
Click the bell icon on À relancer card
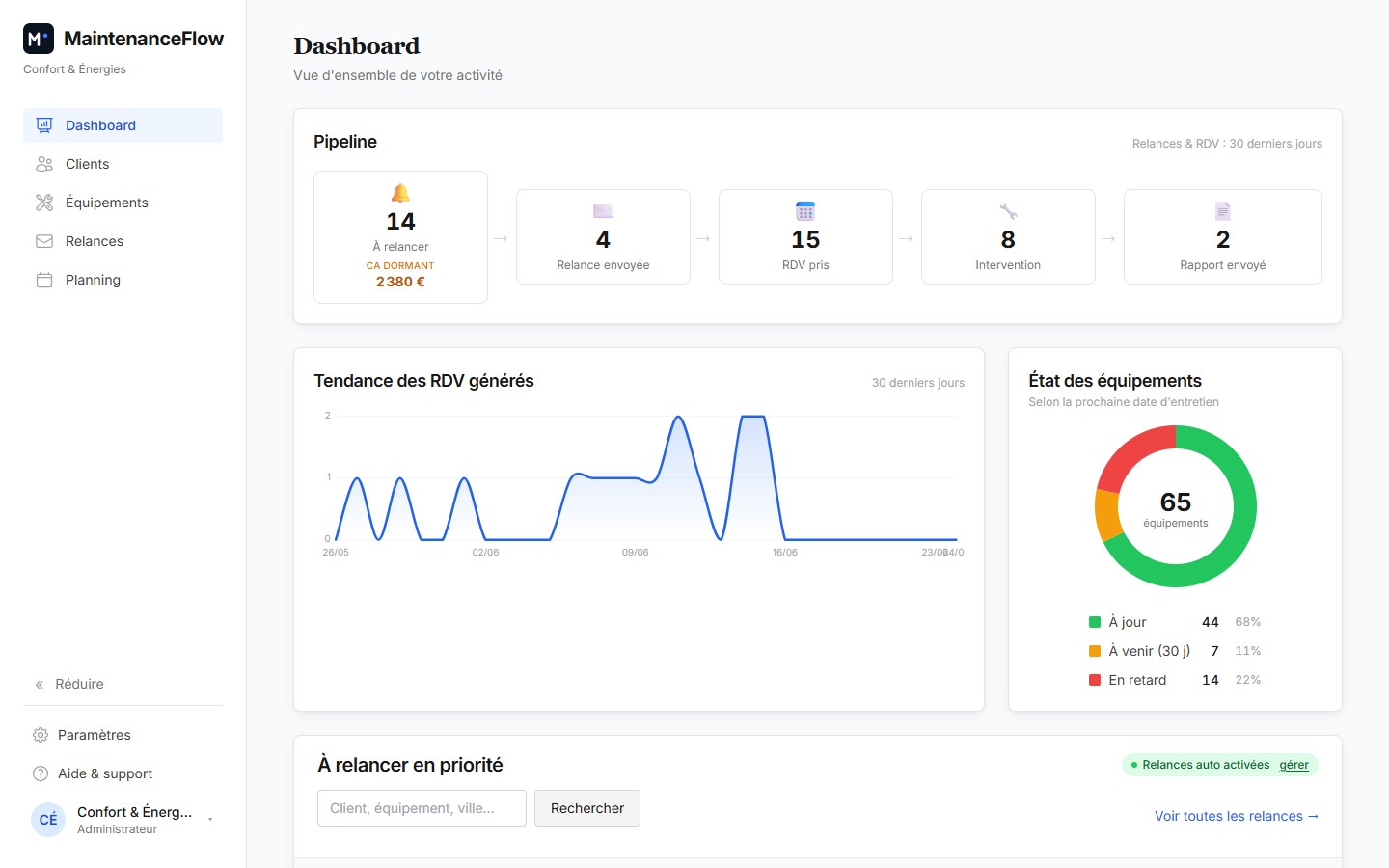click(400, 193)
